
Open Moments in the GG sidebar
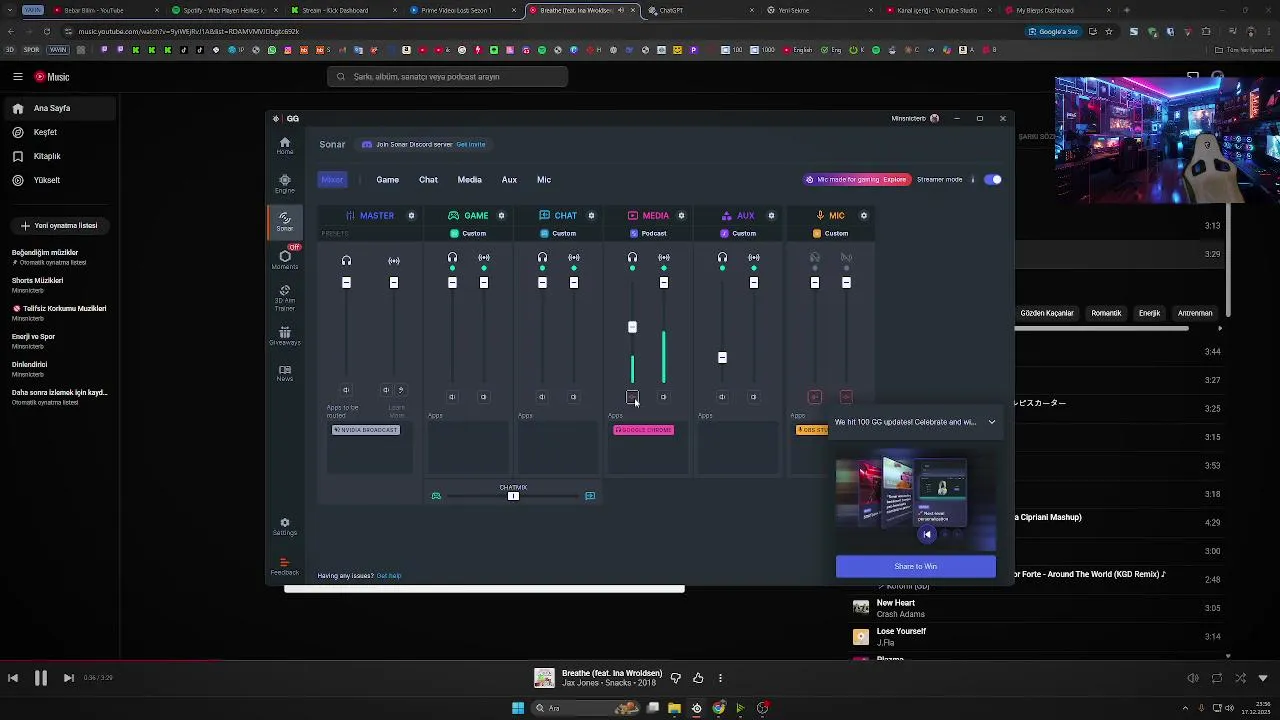[x=285, y=259]
